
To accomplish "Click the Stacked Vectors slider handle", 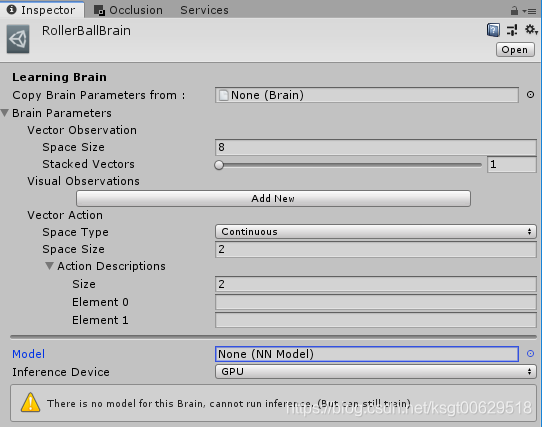I will click(x=219, y=165).
